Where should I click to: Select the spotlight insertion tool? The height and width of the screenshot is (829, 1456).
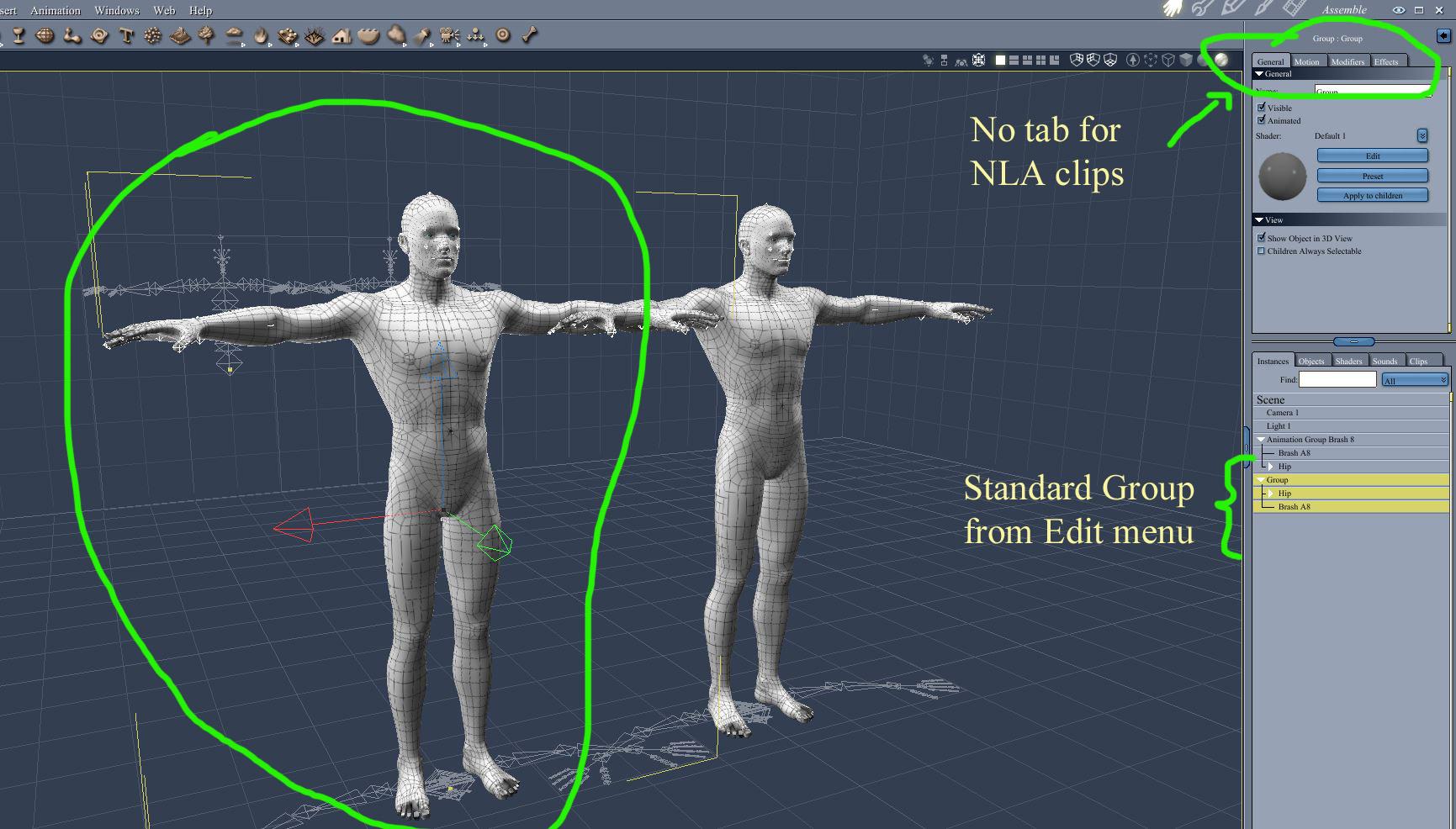[x=422, y=35]
